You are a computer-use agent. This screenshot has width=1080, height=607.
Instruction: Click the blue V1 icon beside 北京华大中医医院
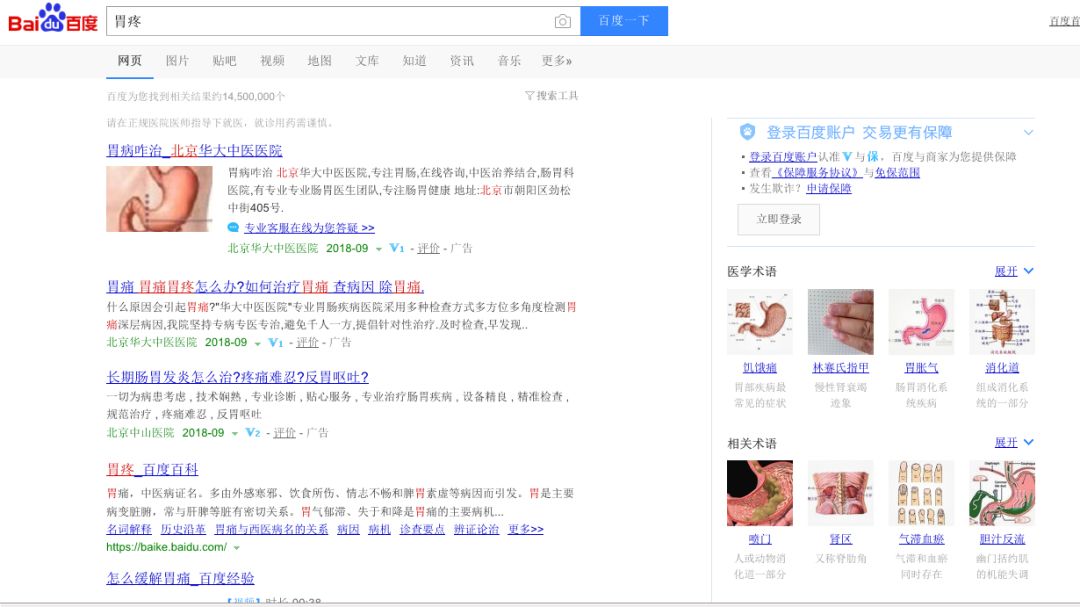click(x=396, y=248)
